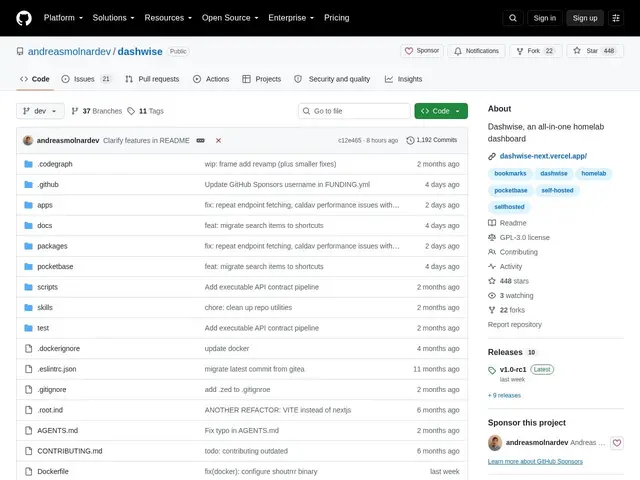
Task: Focus the Go to file search field
Action: coord(354,111)
